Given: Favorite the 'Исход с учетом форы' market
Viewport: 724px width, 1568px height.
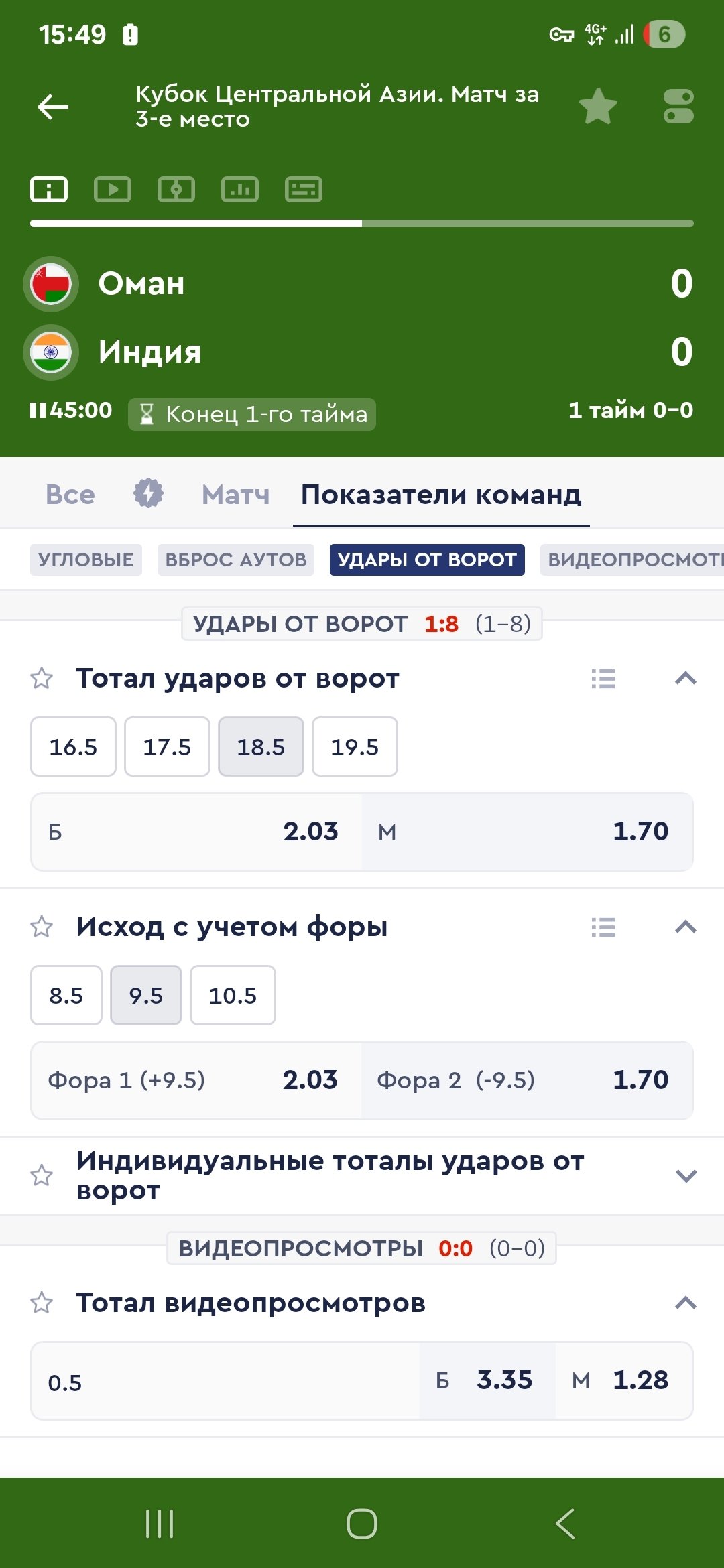Looking at the screenshot, I should tap(42, 927).
